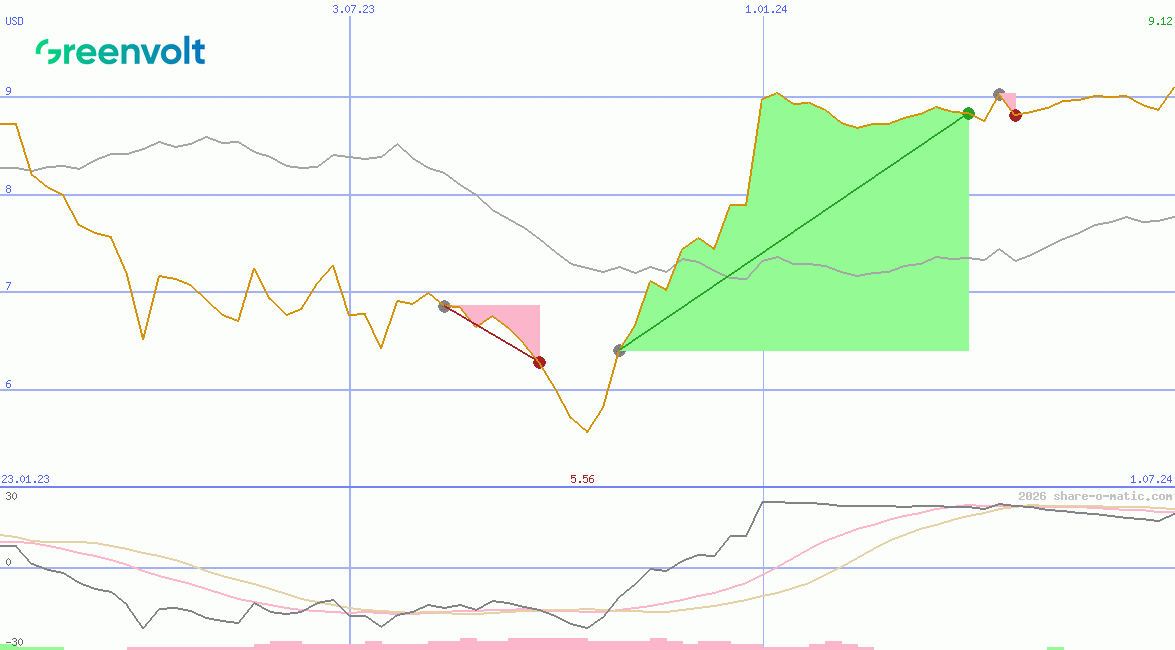Click the 9.12 latest price label
This screenshot has height=650, width=1175.
[1160, 21]
